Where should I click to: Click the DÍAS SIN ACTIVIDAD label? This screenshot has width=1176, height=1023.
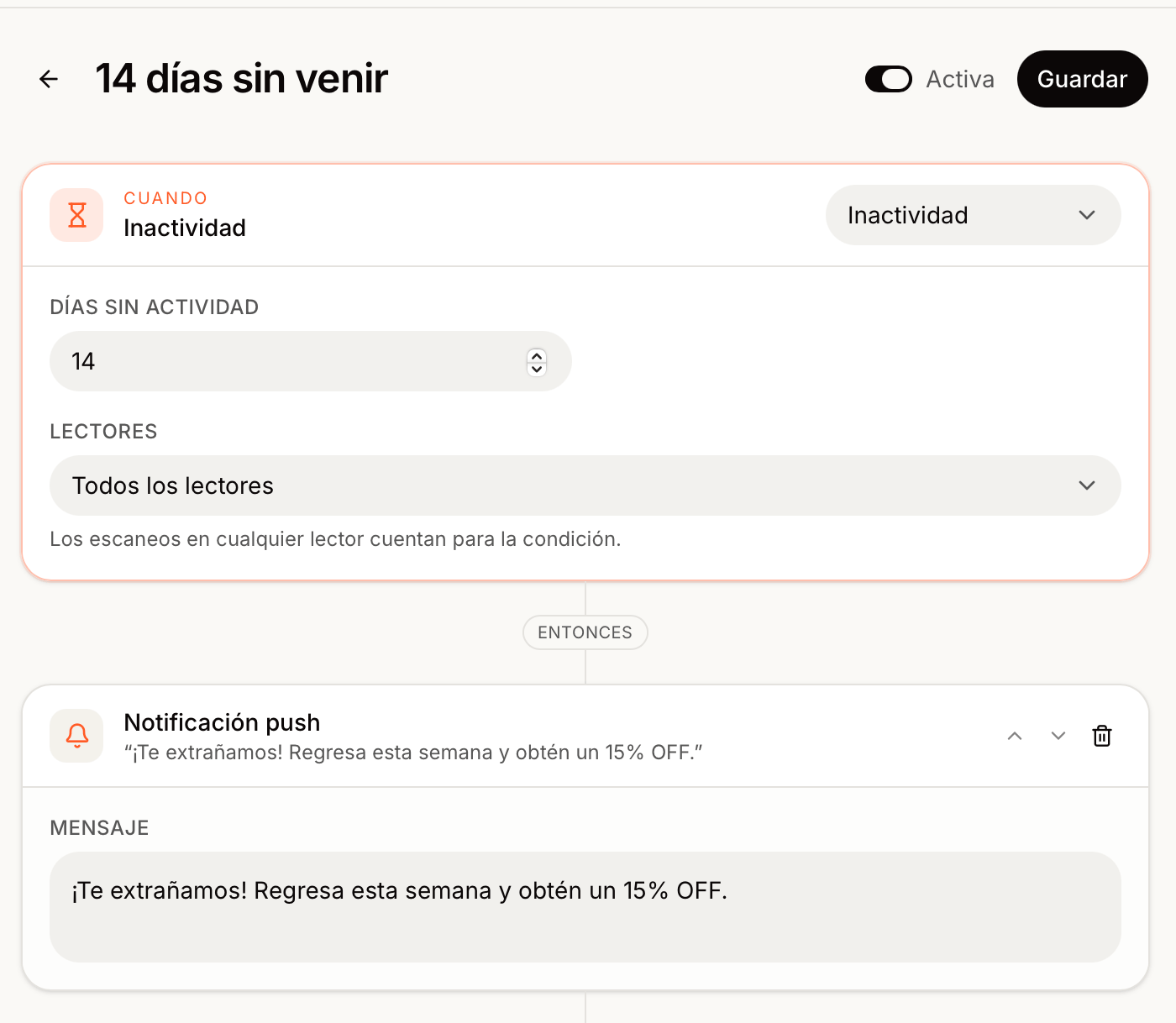[x=154, y=307]
